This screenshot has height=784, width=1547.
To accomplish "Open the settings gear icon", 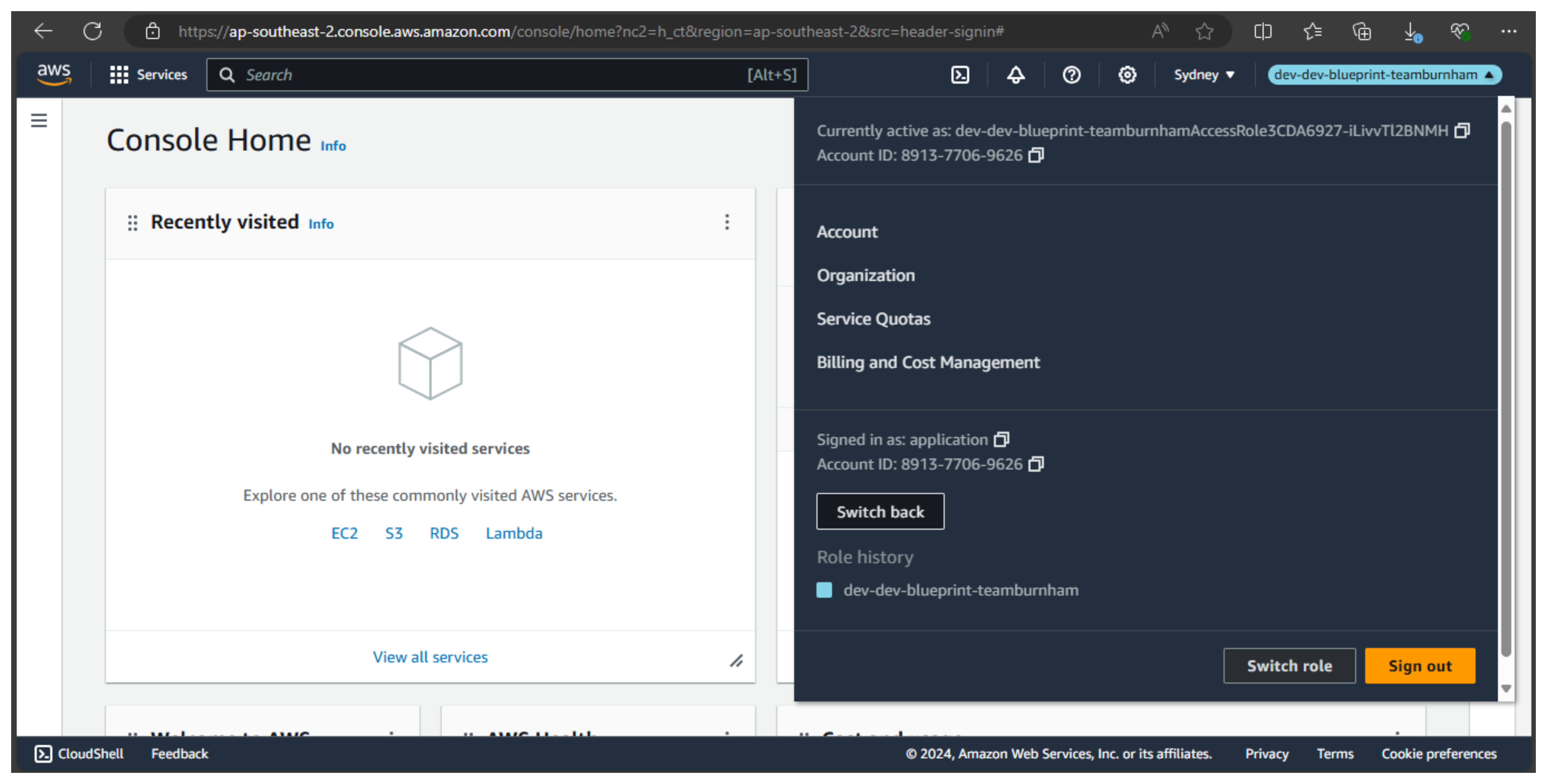I will pyautogui.click(x=1127, y=74).
